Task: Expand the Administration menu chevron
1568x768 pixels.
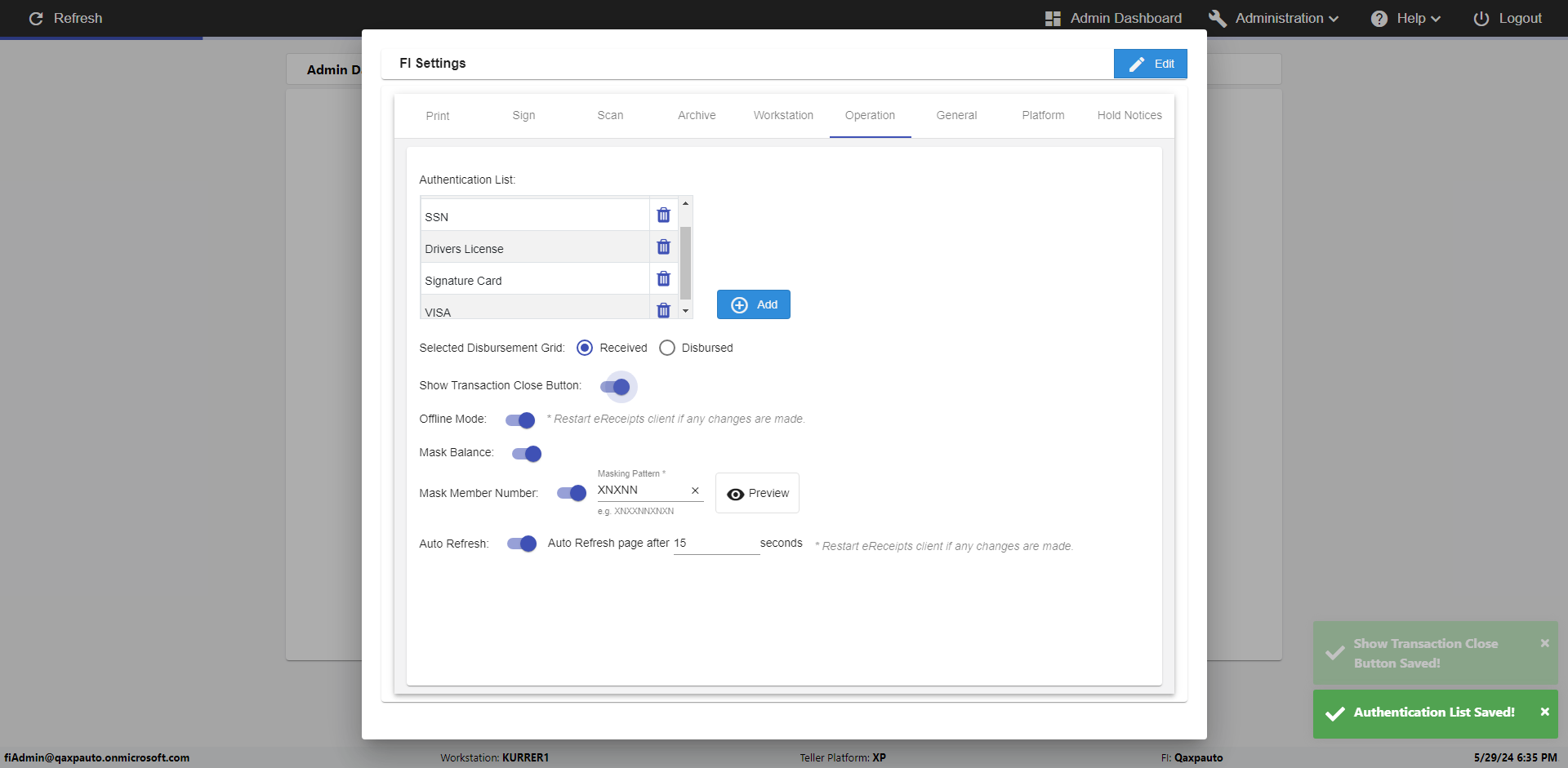Action: (x=1334, y=19)
